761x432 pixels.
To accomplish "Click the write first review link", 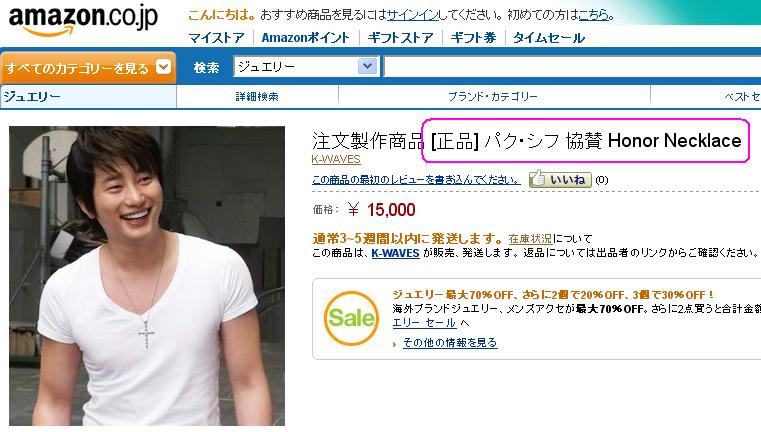I will [416, 180].
